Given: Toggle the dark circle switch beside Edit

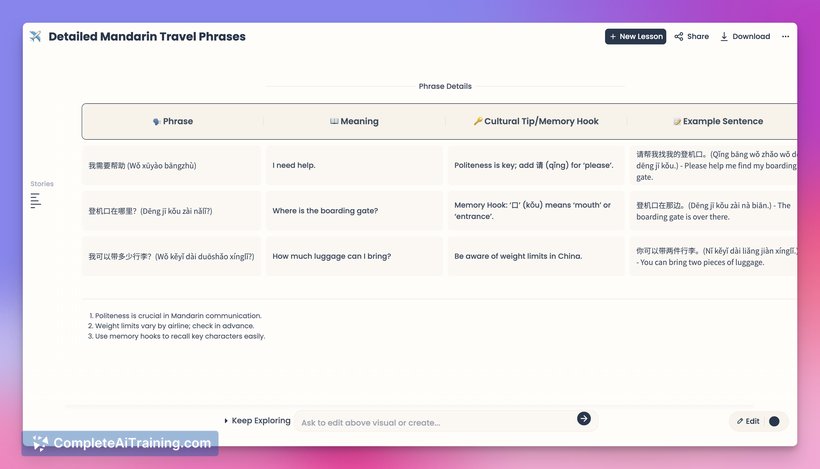Looking at the screenshot, I should point(774,421).
